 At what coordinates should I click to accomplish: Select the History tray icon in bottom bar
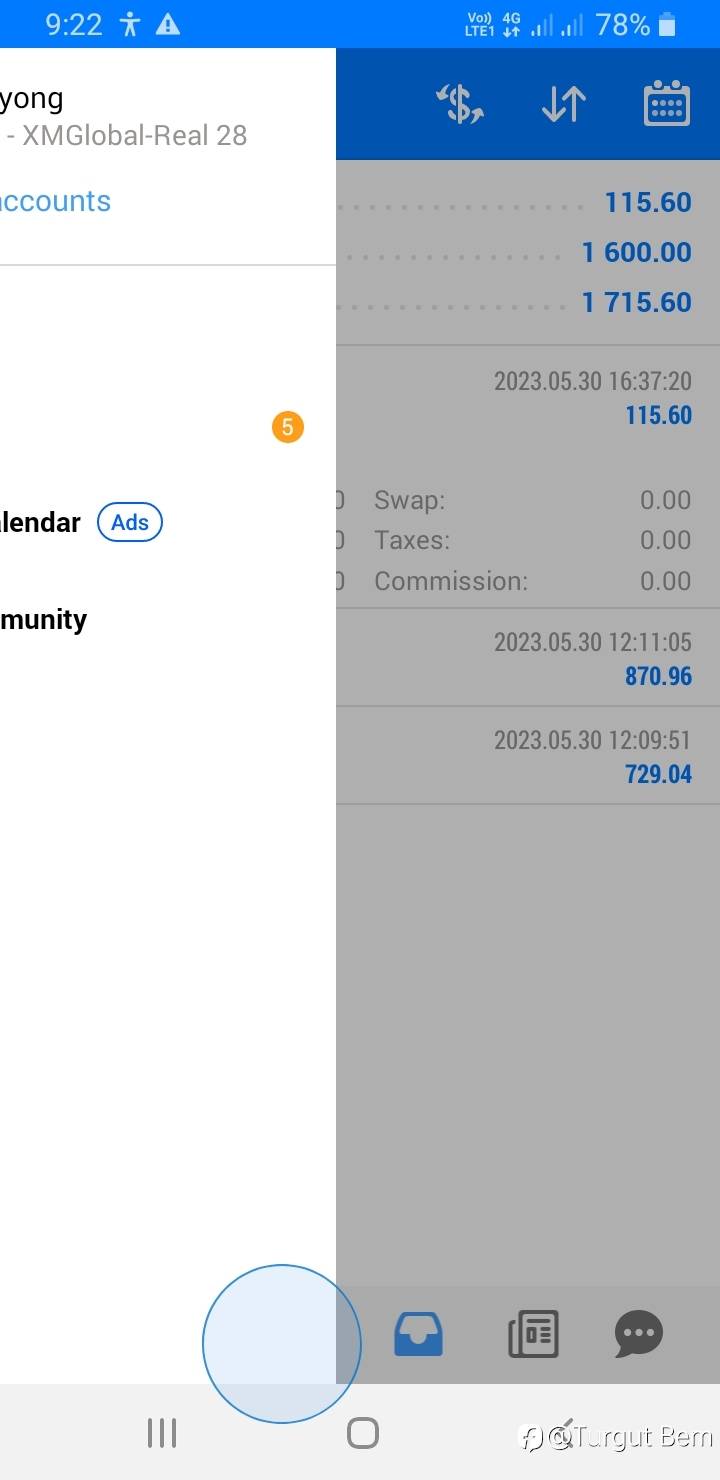pos(418,1334)
